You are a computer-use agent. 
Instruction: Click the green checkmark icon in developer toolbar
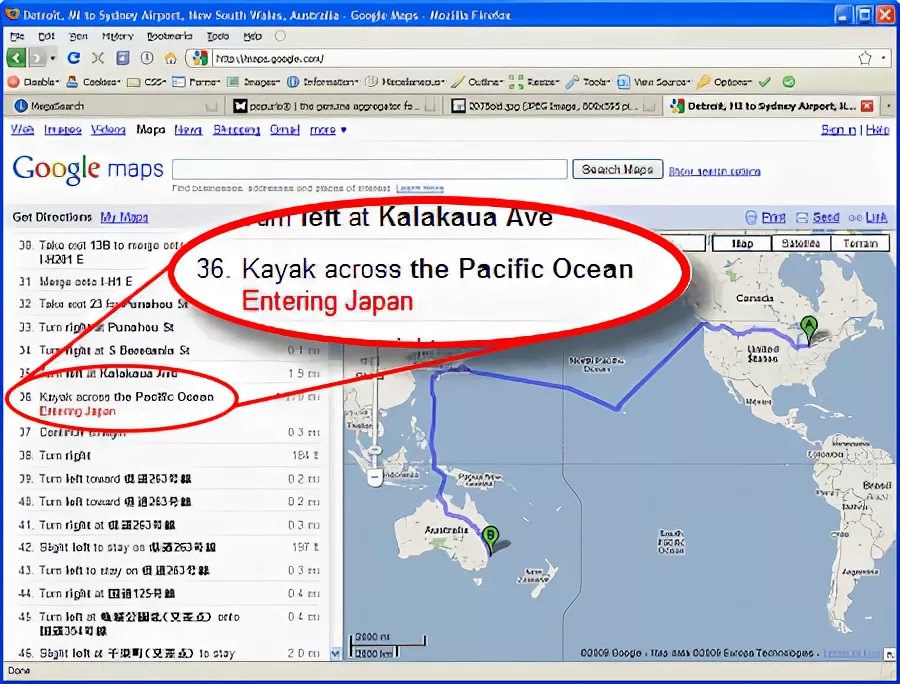[765, 82]
